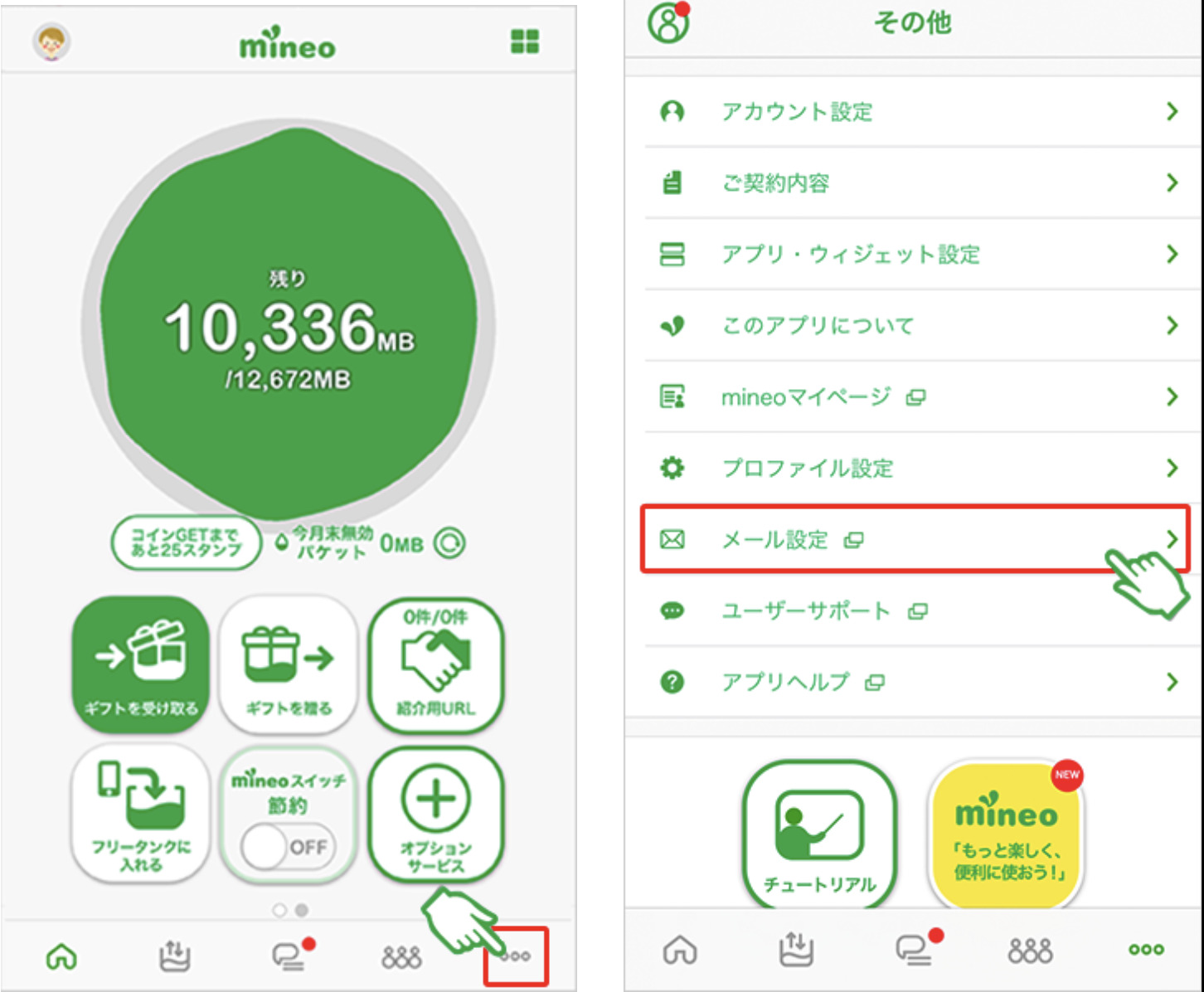Open the grid widget icon beside mineo logo

click(525, 41)
